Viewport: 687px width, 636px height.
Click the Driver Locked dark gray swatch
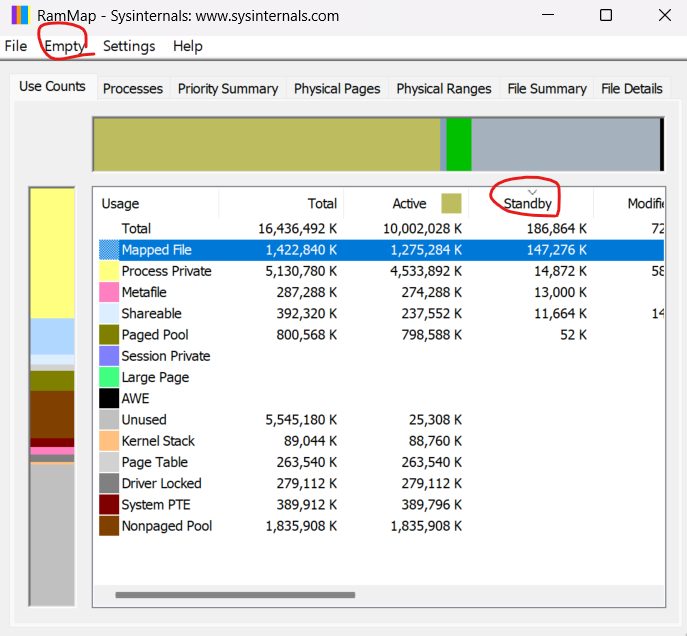(x=109, y=484)
